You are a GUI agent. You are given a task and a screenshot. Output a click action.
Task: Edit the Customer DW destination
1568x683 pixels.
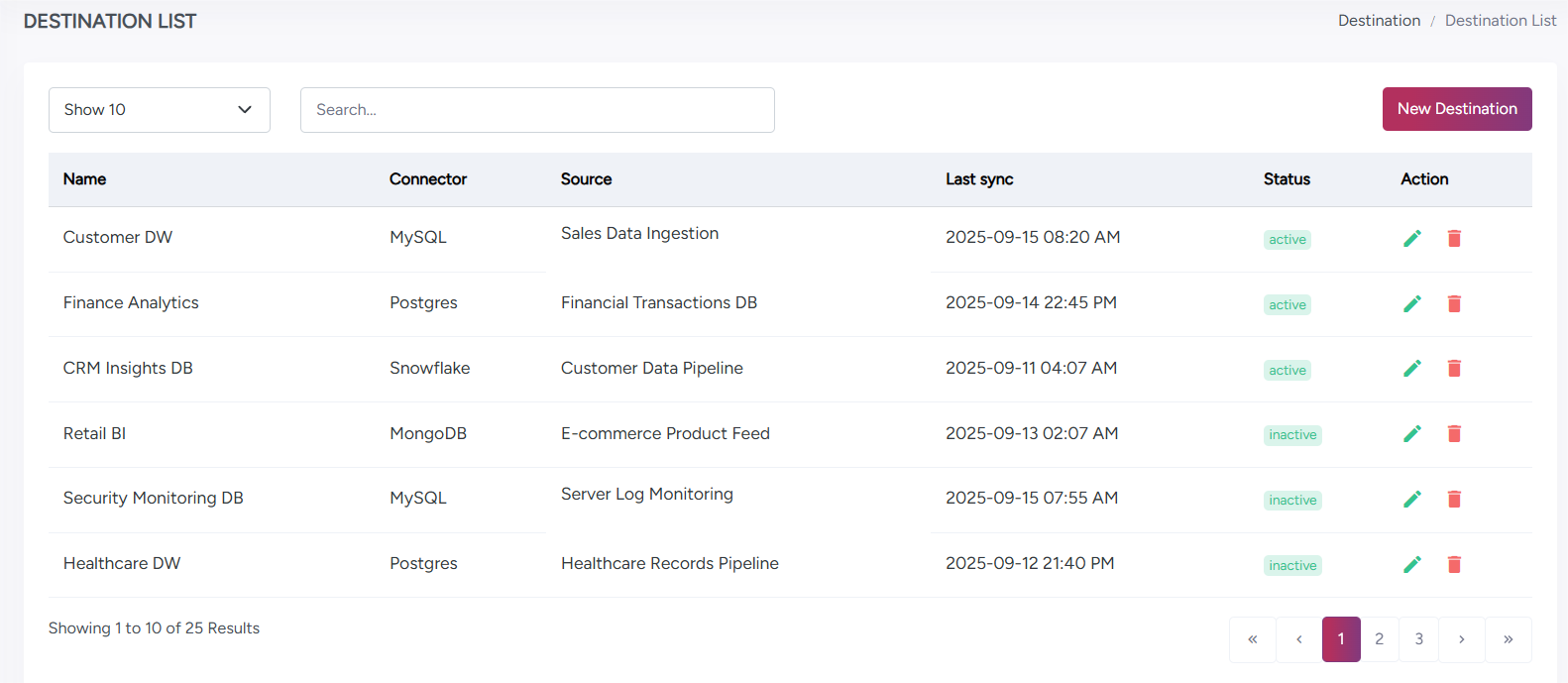[x=1412, y=238]
